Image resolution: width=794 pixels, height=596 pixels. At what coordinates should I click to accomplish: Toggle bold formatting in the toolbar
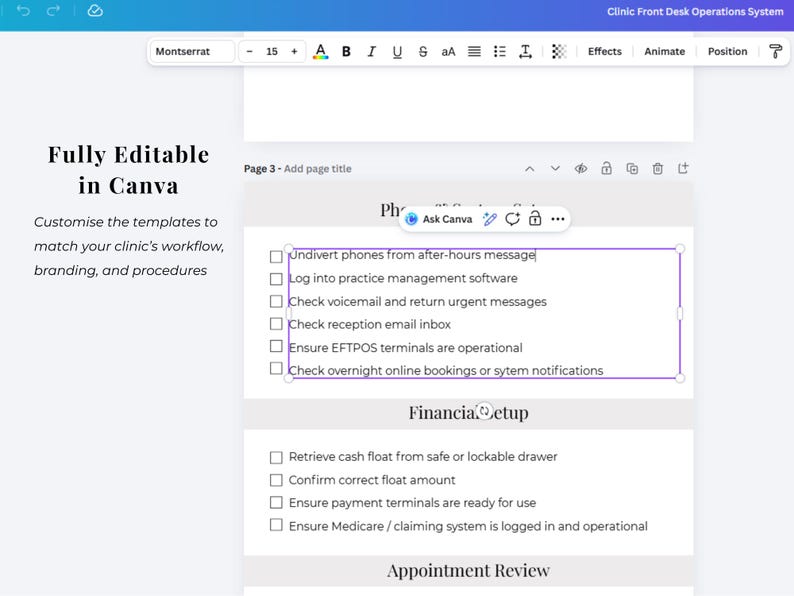(346, 52)
